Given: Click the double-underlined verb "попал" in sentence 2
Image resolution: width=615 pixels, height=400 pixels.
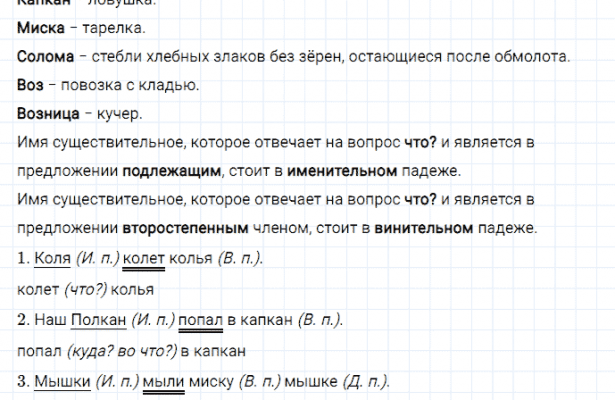Looking at the screenshot, I should pyautogui.click(x=198, y=320).
